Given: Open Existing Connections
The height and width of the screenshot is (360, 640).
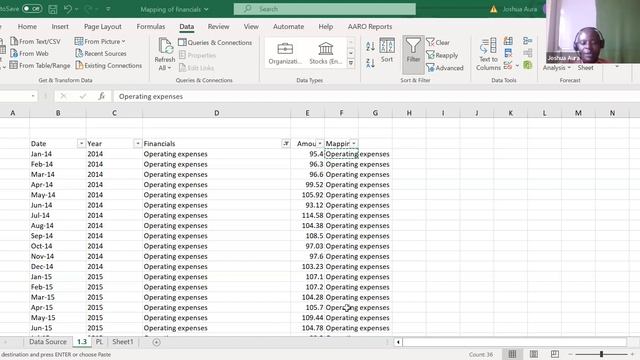Looking at the screenshot, I should (x=109, y=65).
